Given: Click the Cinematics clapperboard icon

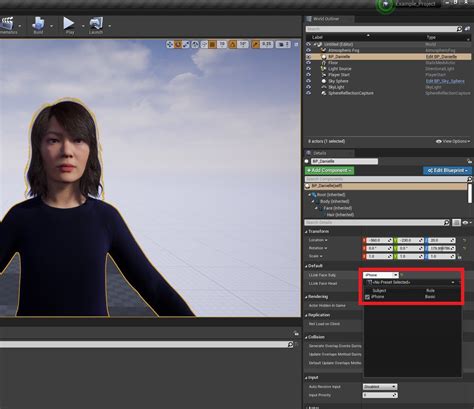Looking at the screenshot, I should [x=8, y=24].
